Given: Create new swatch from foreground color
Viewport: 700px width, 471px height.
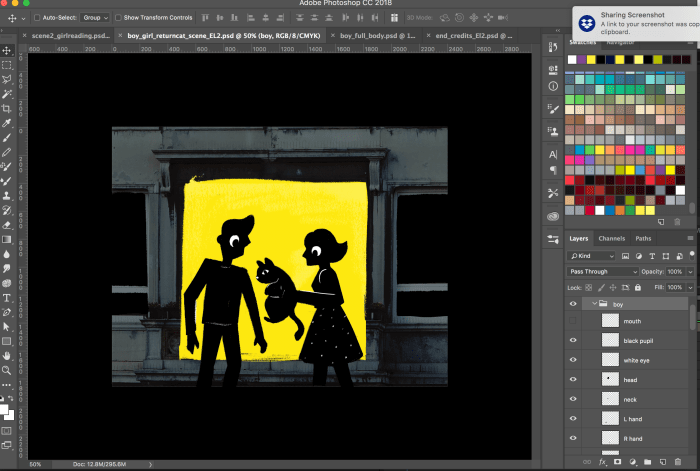Looking at the screenshot, I should coord(661,222).
